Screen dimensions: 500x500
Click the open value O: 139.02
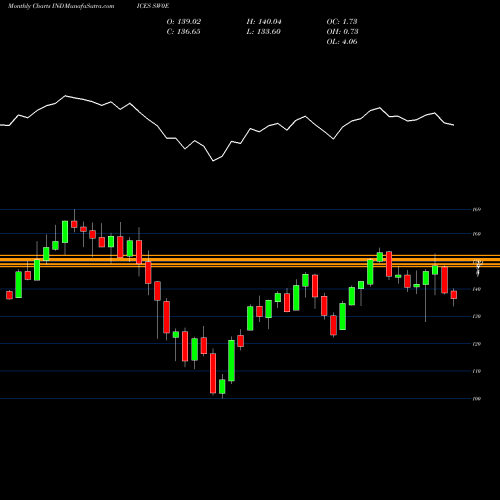tap(184, 22)
